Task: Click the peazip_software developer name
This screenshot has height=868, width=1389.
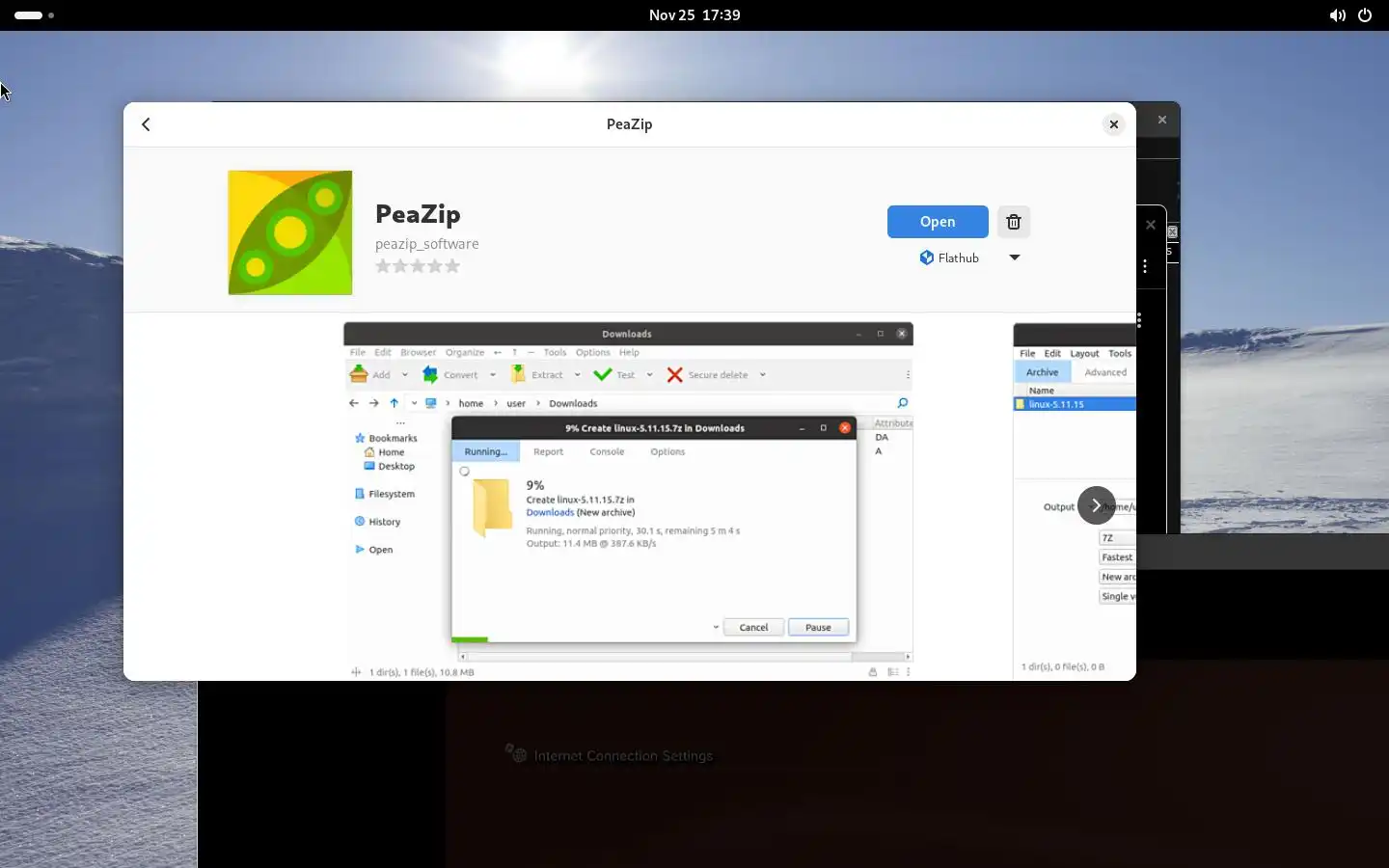Action: [x=427, y=244]
